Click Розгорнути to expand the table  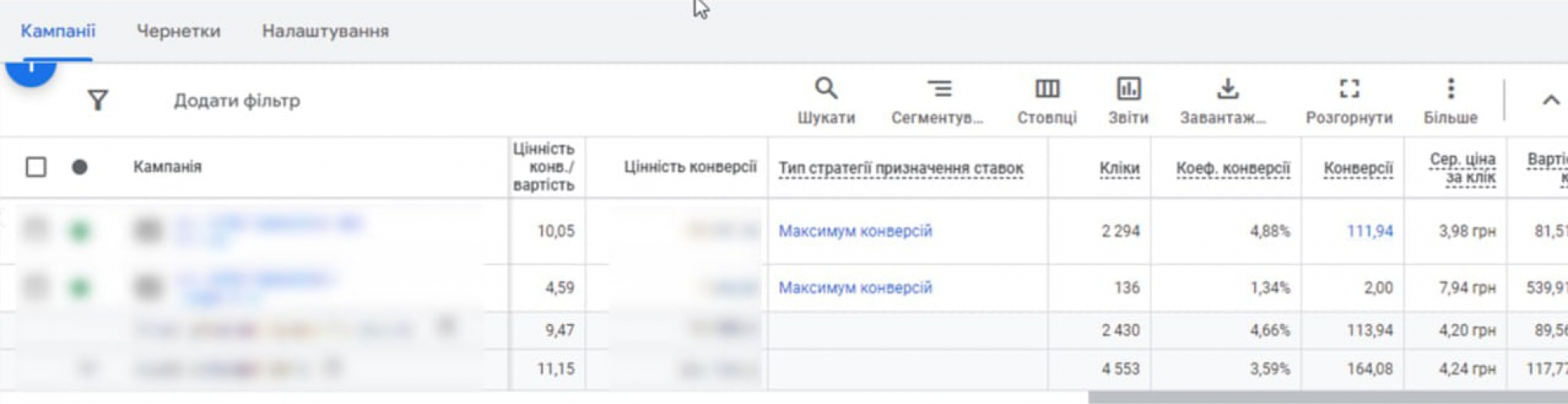1349,101
